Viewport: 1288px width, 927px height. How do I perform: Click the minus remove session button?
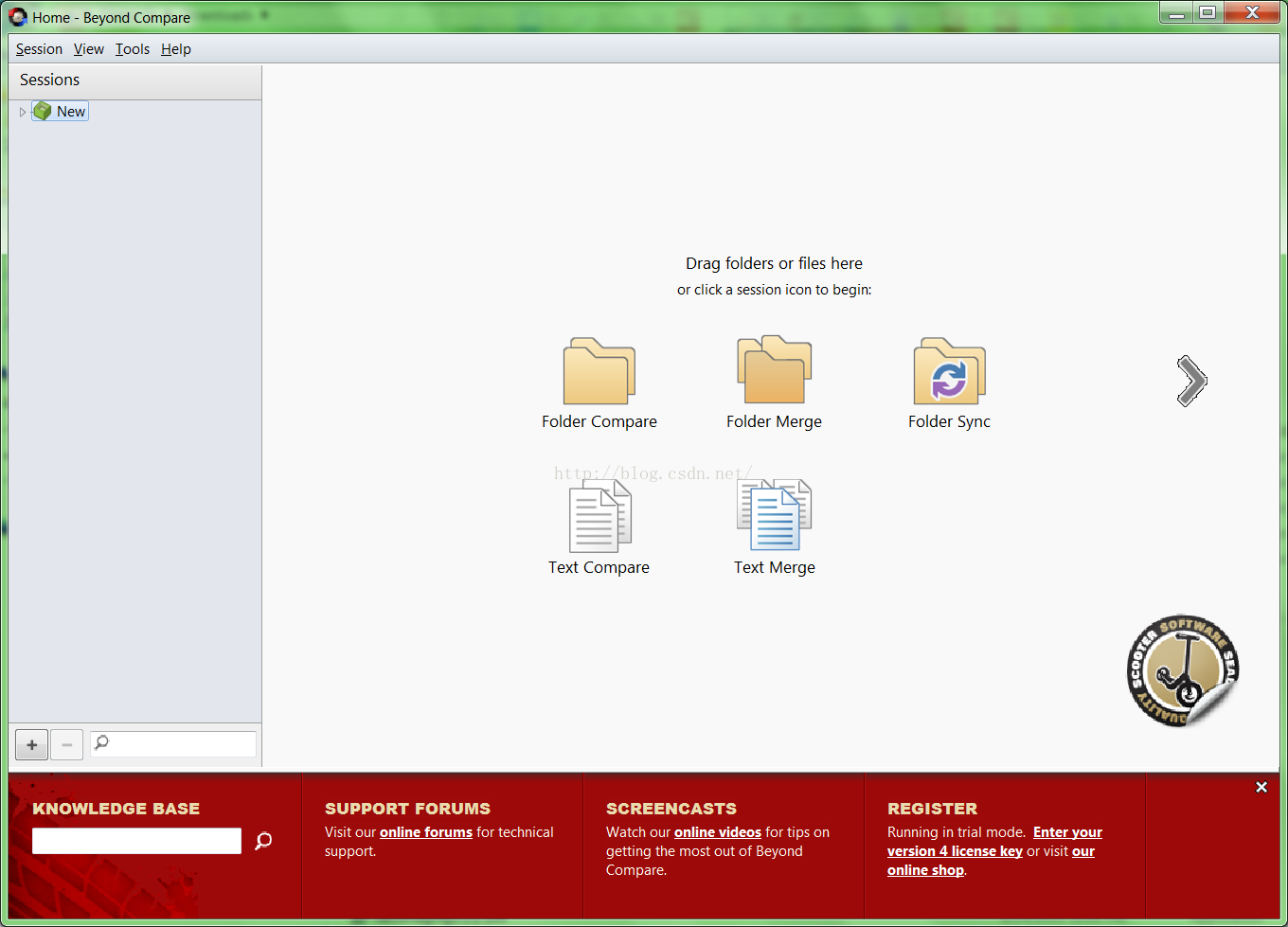(66, 745)
